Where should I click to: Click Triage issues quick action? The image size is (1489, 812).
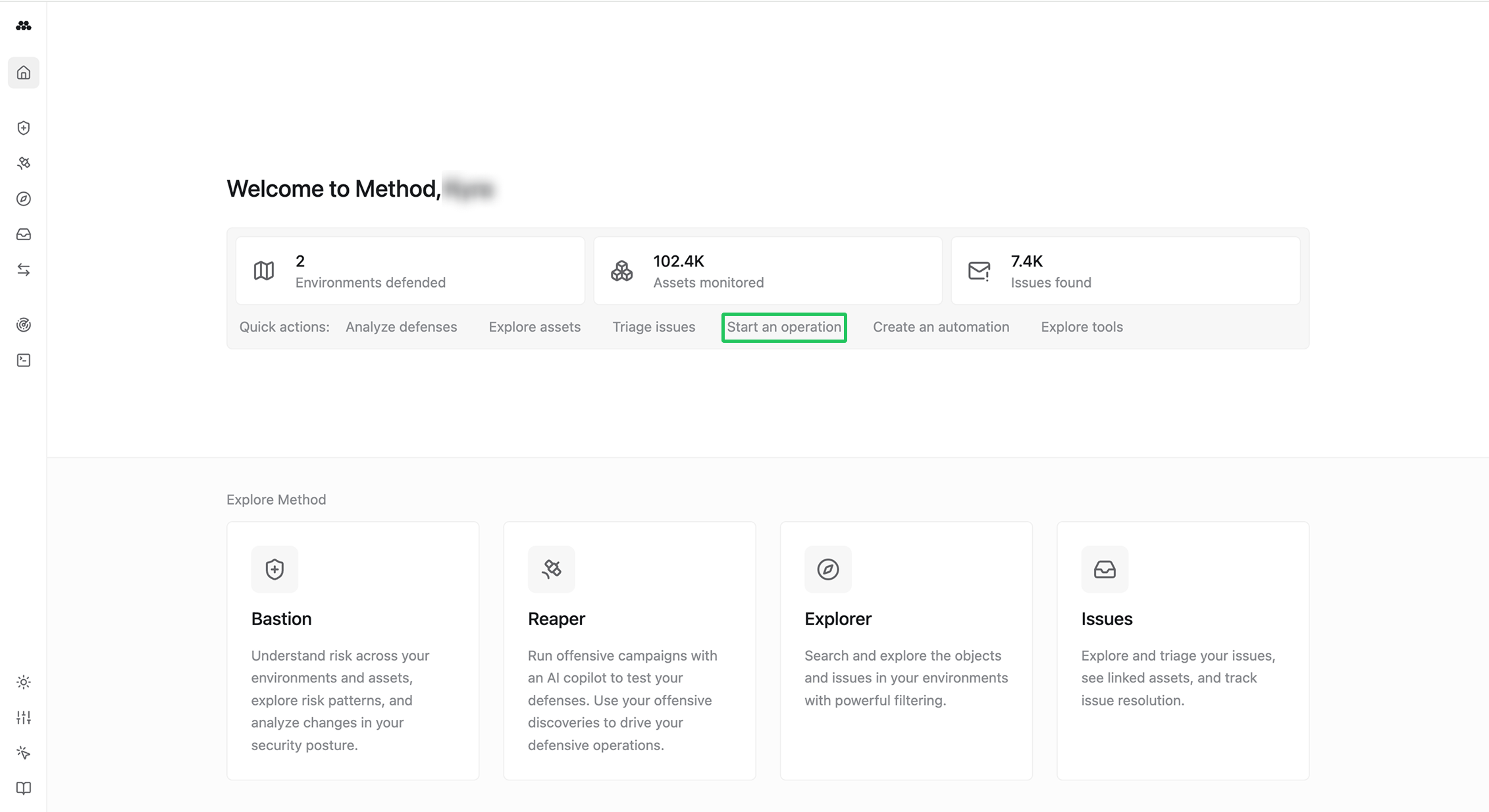click(x=654, y=327)
